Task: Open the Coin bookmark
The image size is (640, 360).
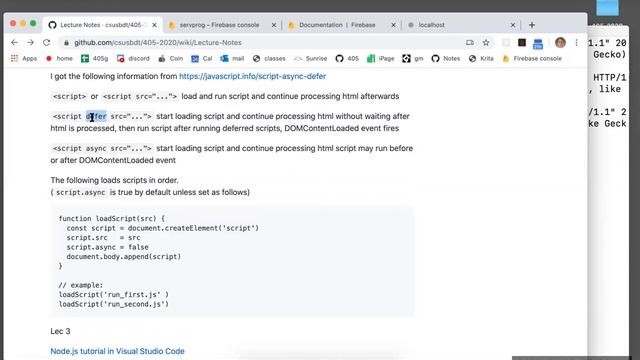Action: tap(171, 58)
